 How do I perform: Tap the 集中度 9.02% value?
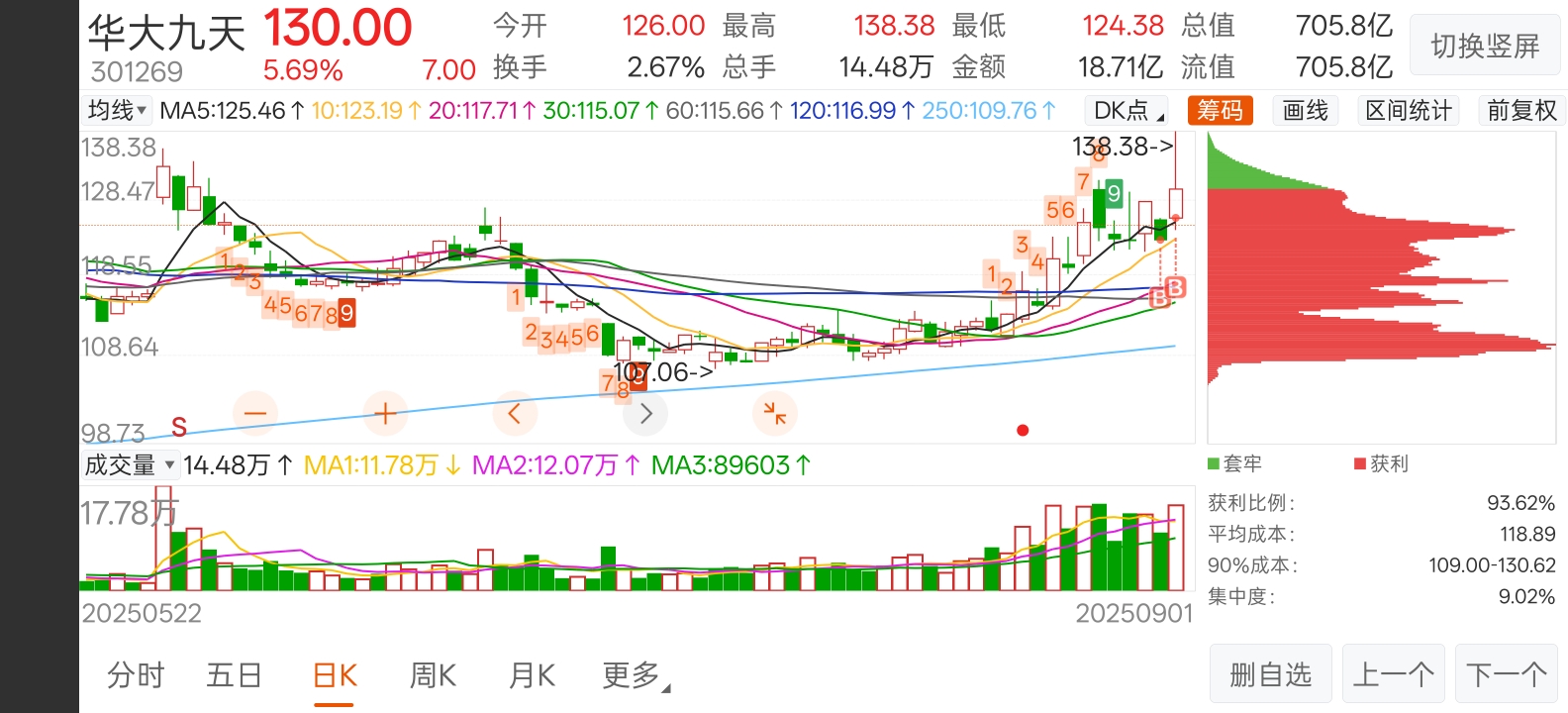click(1526, 596)
